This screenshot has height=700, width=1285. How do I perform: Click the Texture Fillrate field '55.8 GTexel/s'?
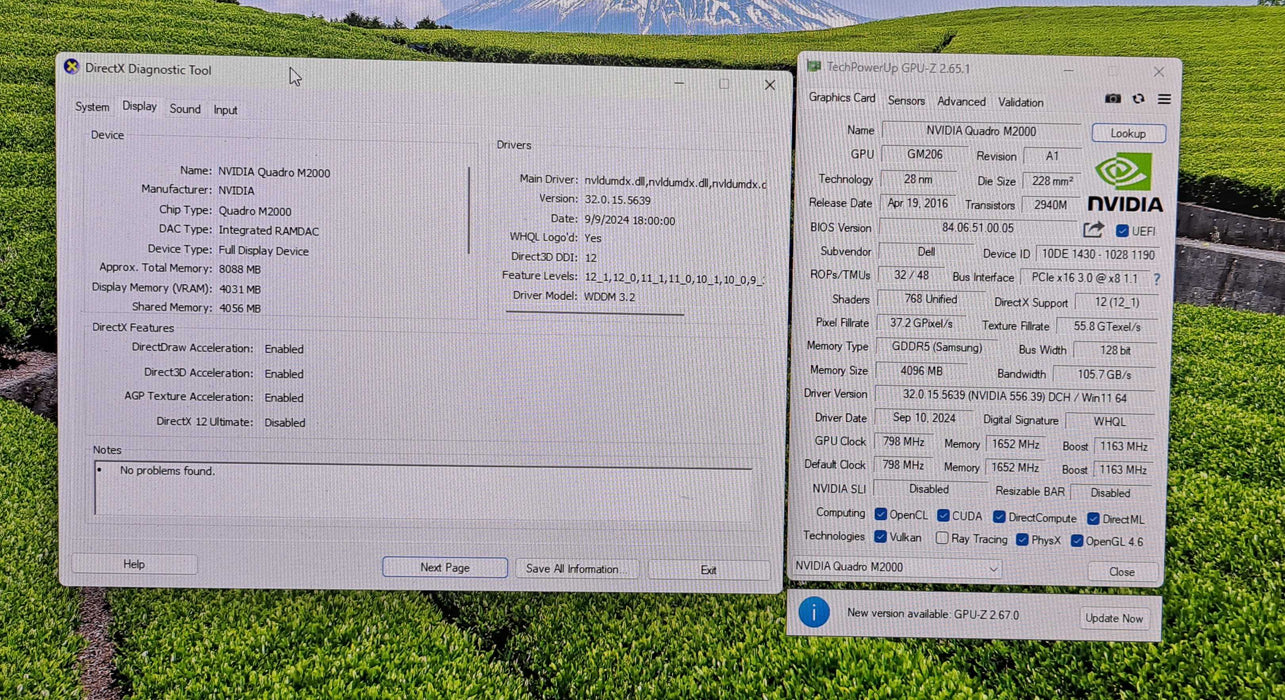tap(1107, 327)
